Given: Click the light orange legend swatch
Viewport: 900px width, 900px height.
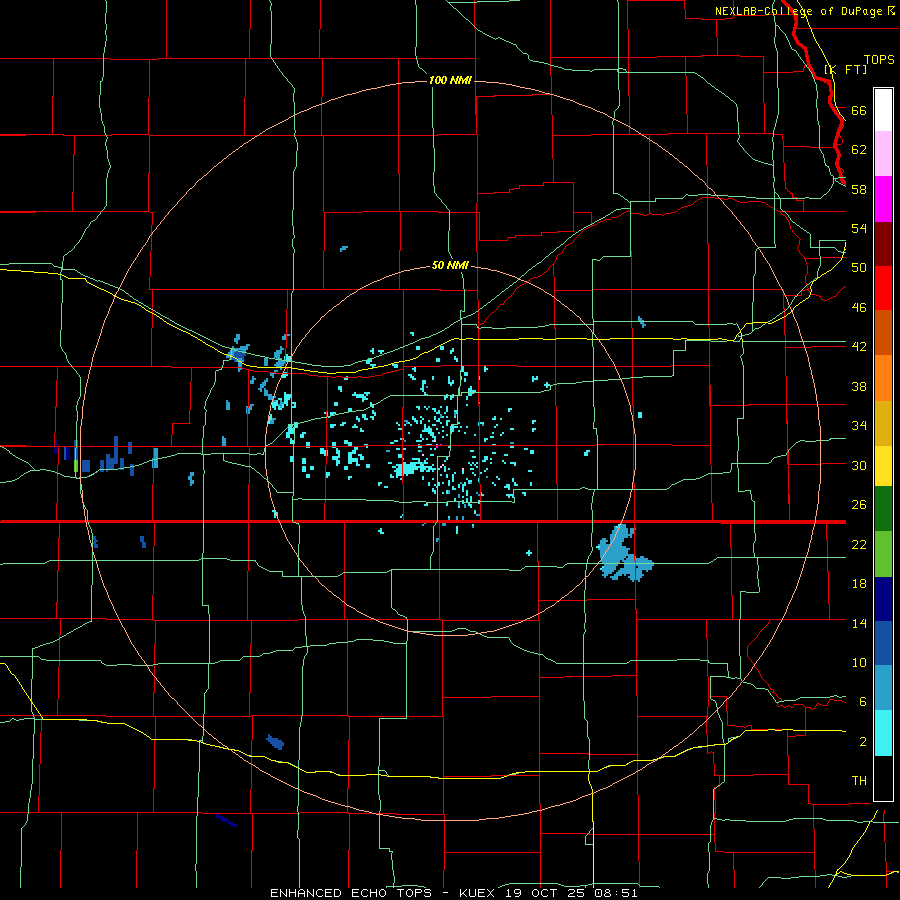Looking at the screenshot, I should [x=883, y=378].
